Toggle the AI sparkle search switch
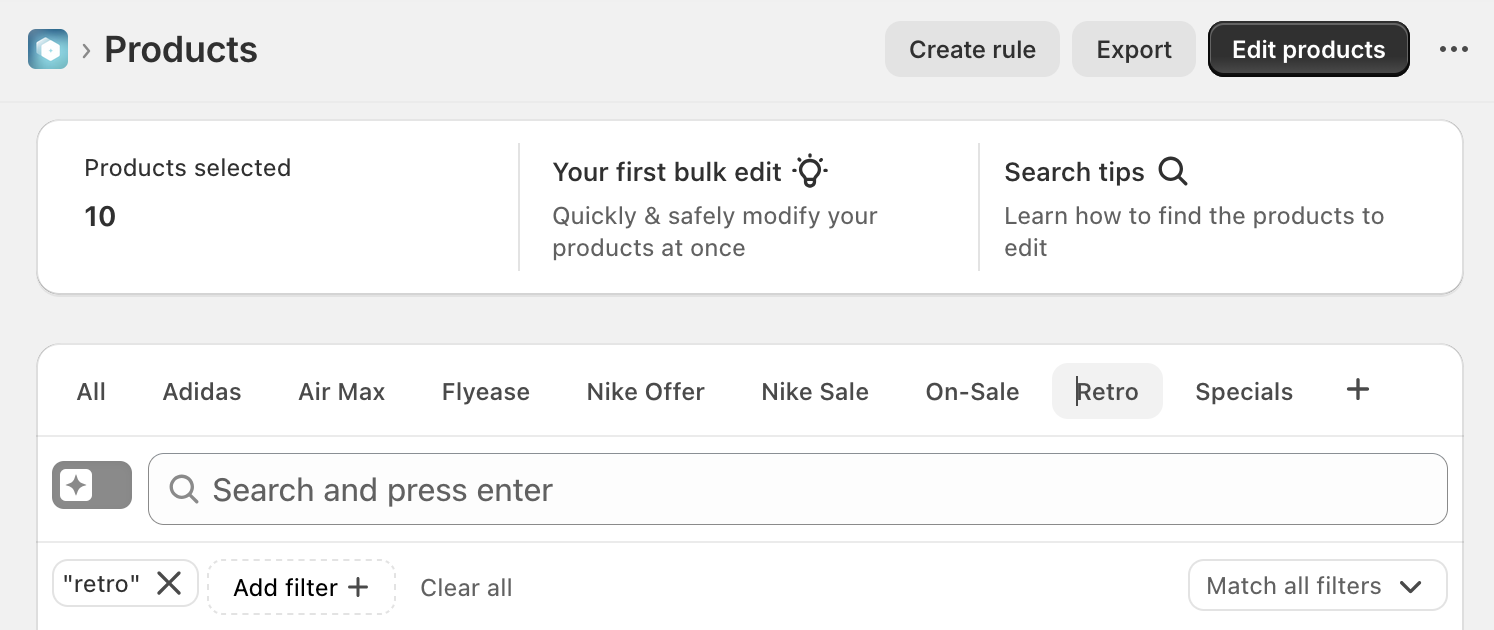1494x630 pixels. (92, 486)
